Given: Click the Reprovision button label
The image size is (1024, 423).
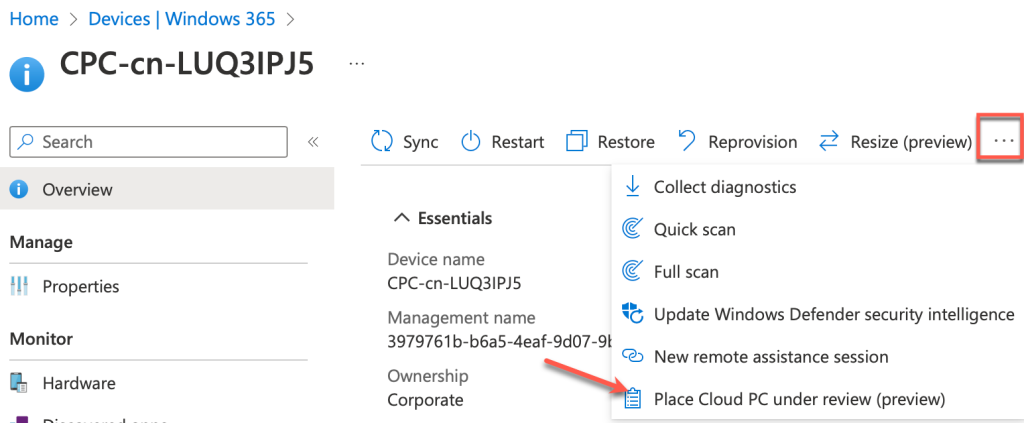Looking at the screenshot, I should pos(753,142).
